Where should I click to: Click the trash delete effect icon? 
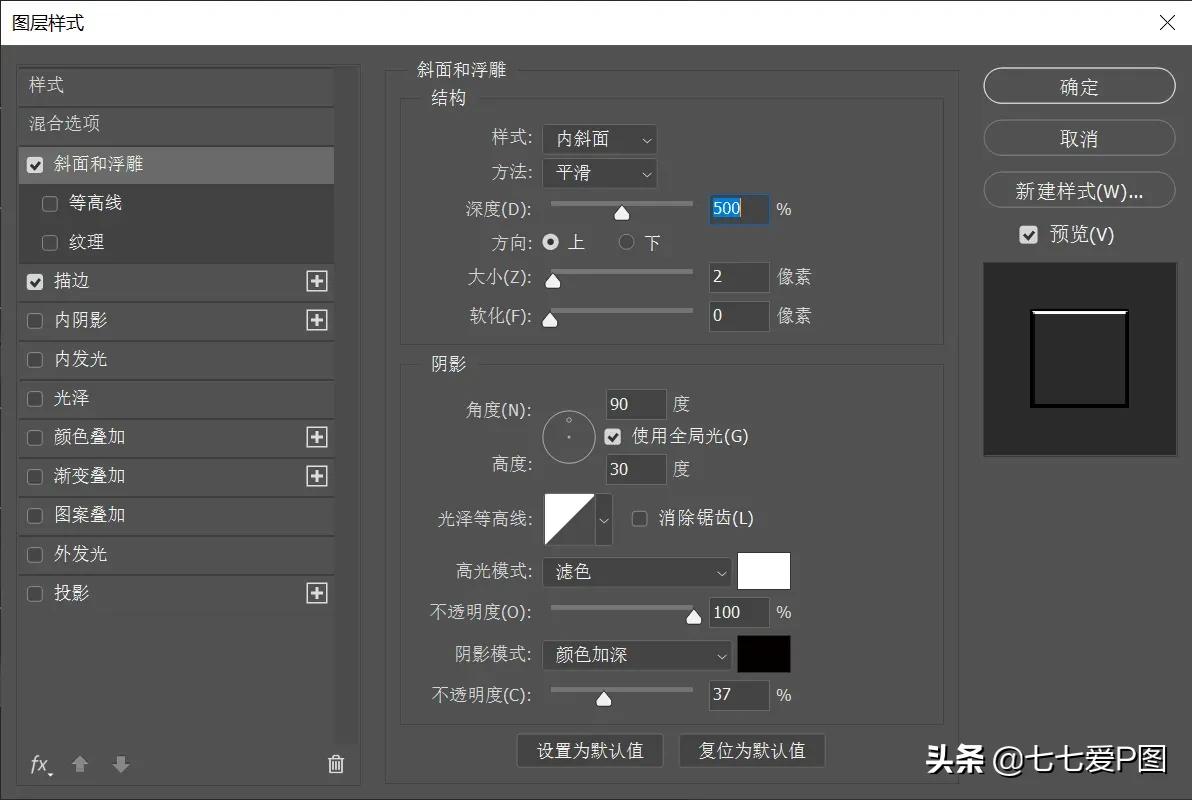coord(336,763)
